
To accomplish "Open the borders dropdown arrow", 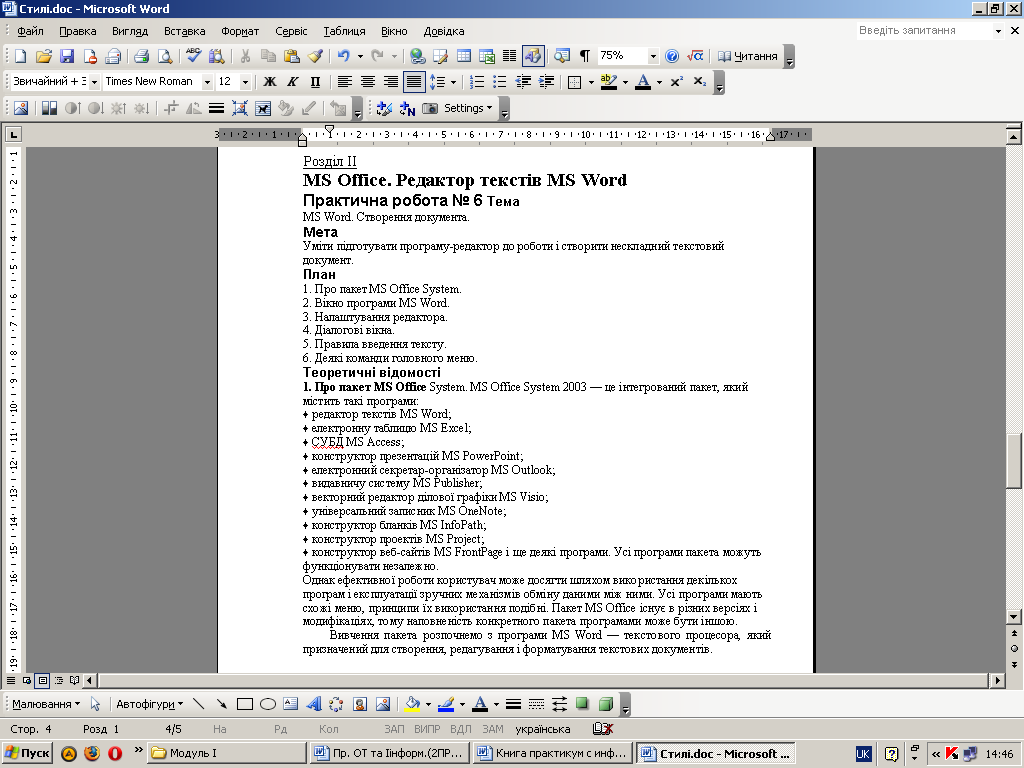I will tap(591, 82).
